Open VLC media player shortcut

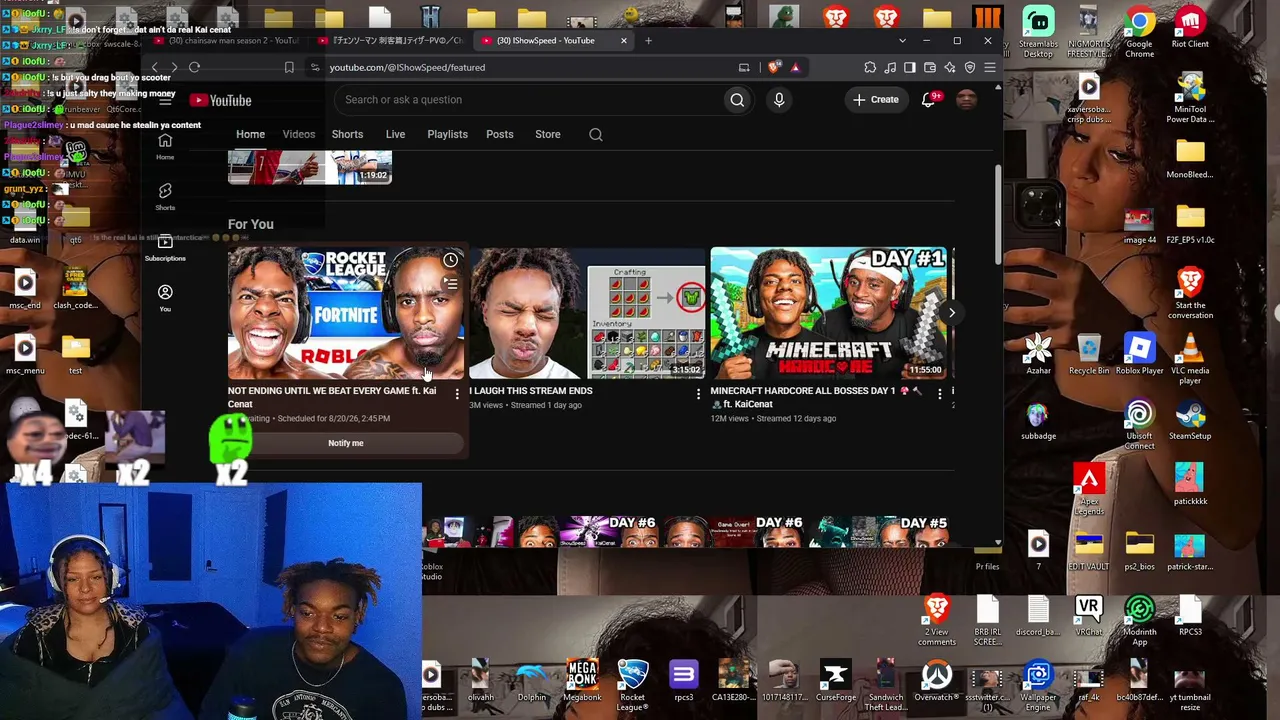click(x=1190, y=360)
